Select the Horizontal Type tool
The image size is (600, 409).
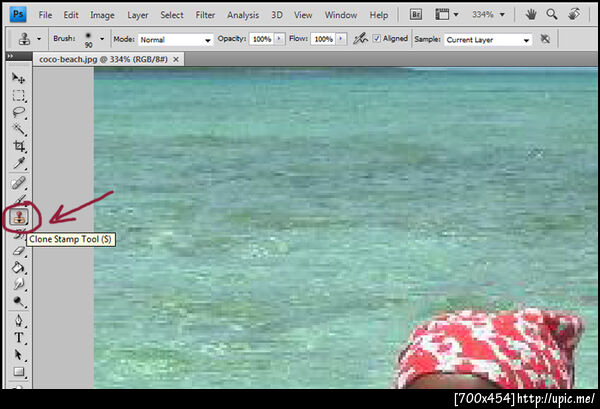tap(18, 337)
